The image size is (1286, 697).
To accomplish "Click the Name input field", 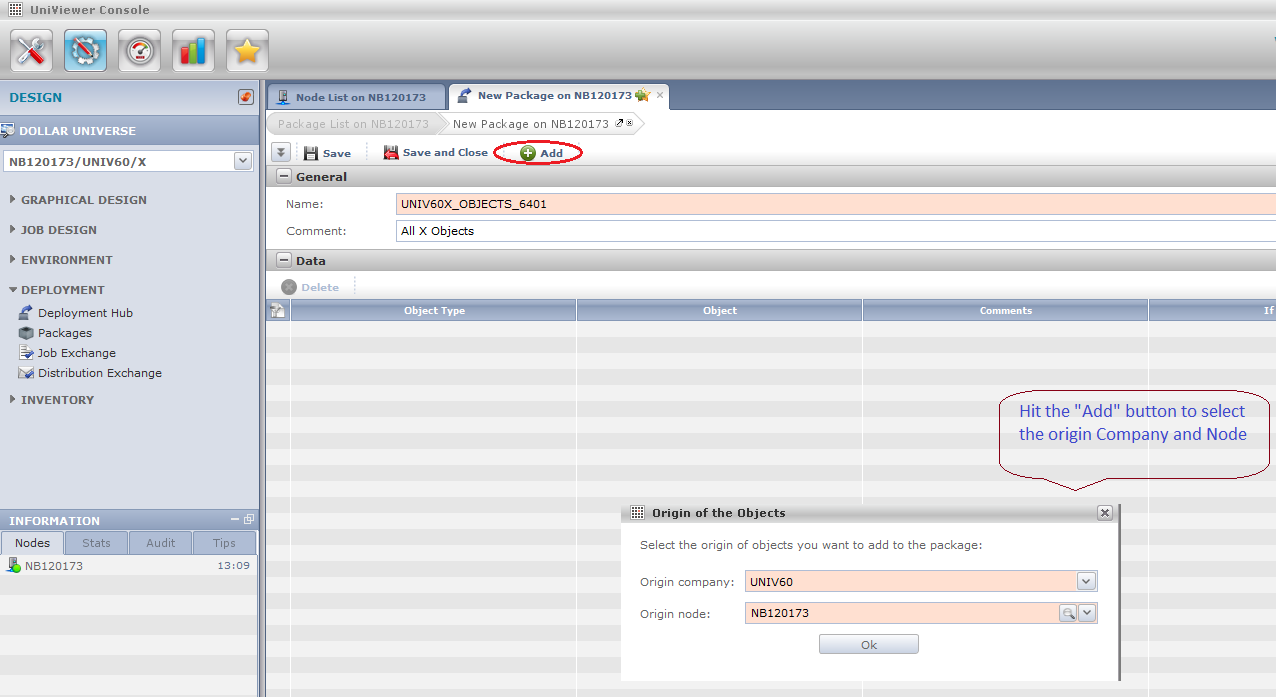I will coord(836,204).
